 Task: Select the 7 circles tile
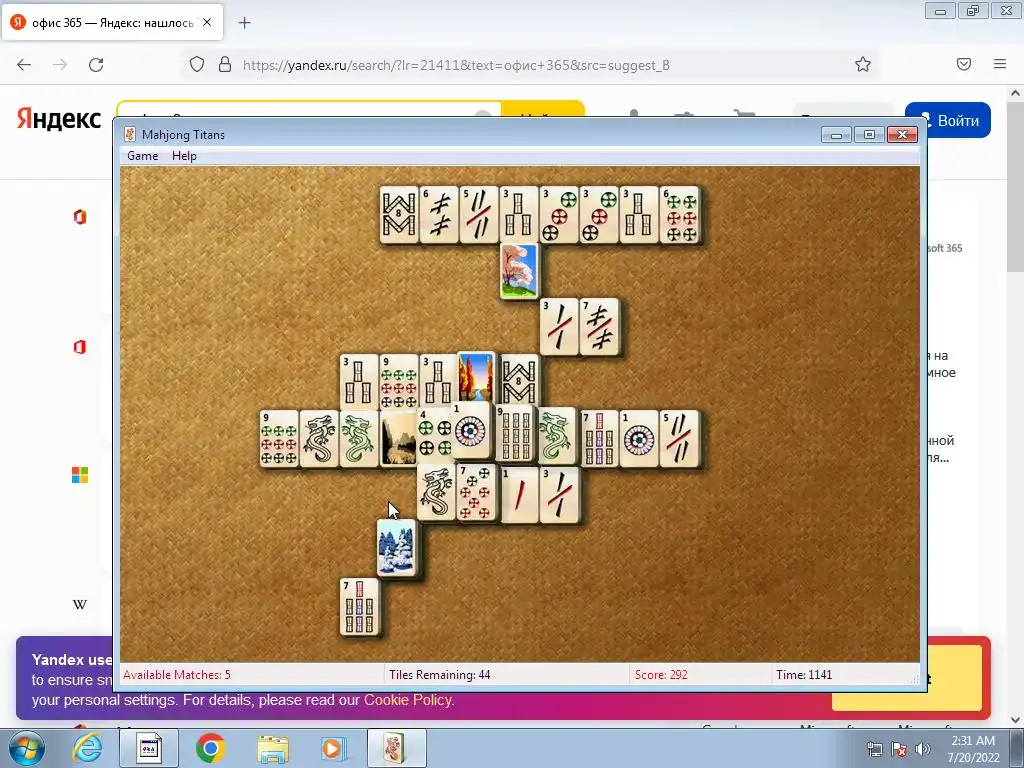477,492
